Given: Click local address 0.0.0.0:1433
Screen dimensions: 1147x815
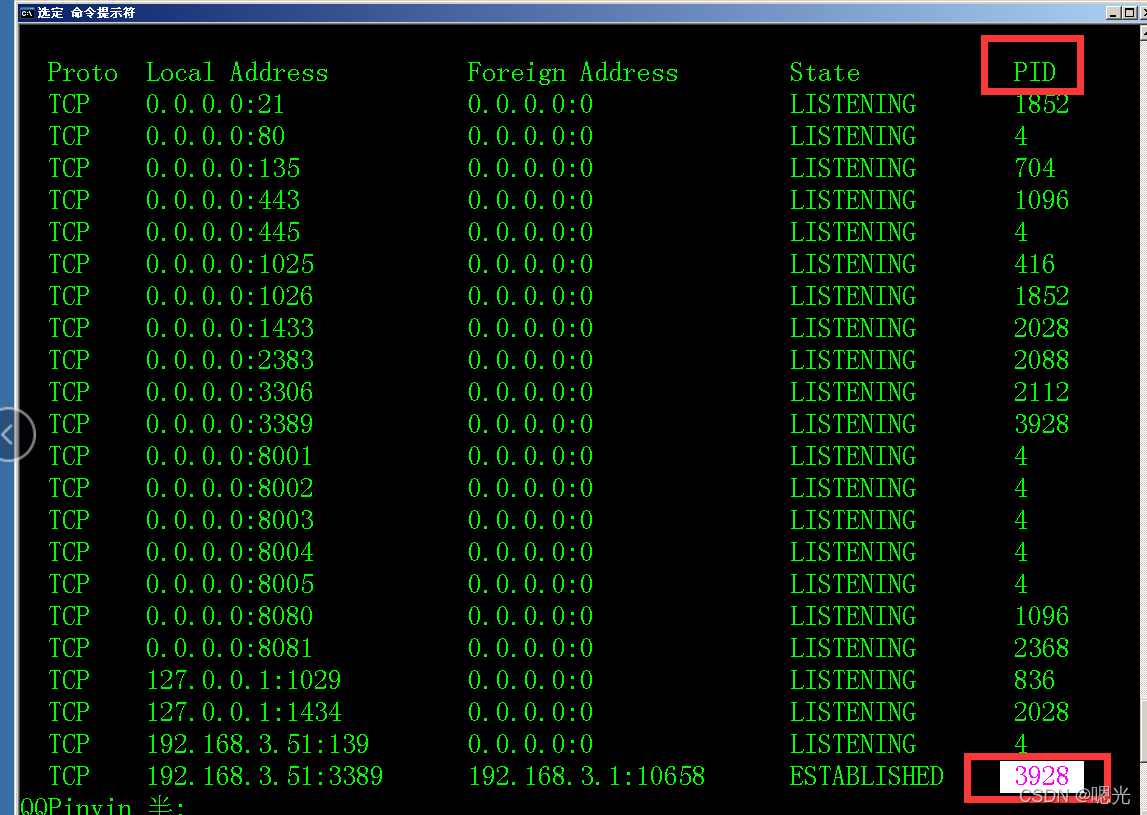Looking at the screenshot, I should tap(230, 328).
